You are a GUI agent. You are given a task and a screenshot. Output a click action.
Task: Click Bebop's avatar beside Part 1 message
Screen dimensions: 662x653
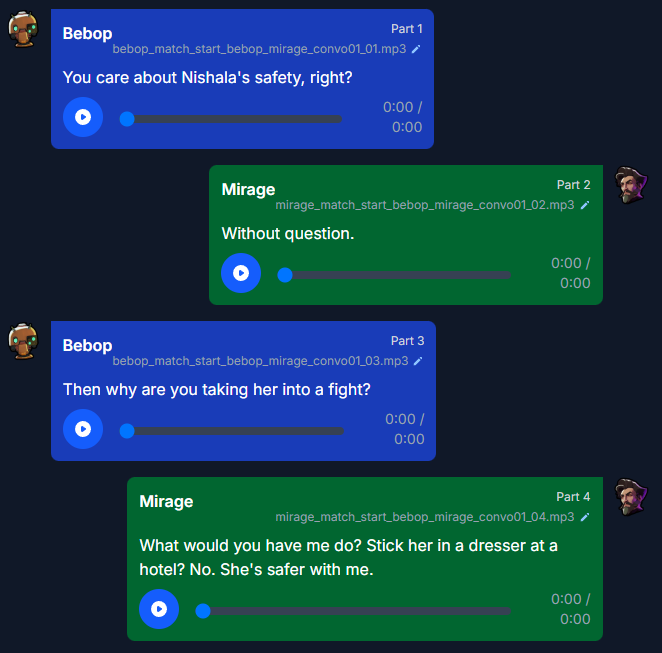pos(23,29)
